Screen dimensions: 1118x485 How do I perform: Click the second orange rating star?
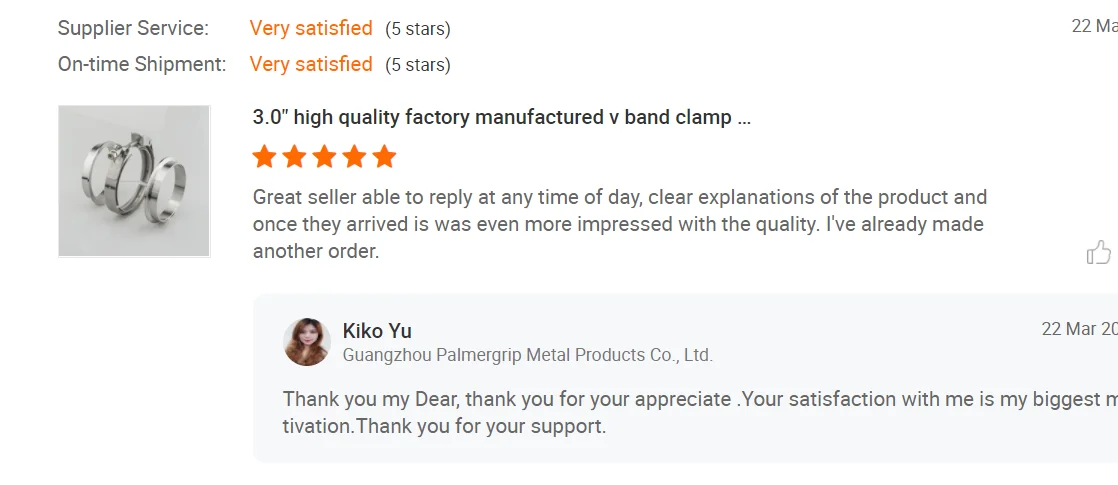tap(294, 157)
